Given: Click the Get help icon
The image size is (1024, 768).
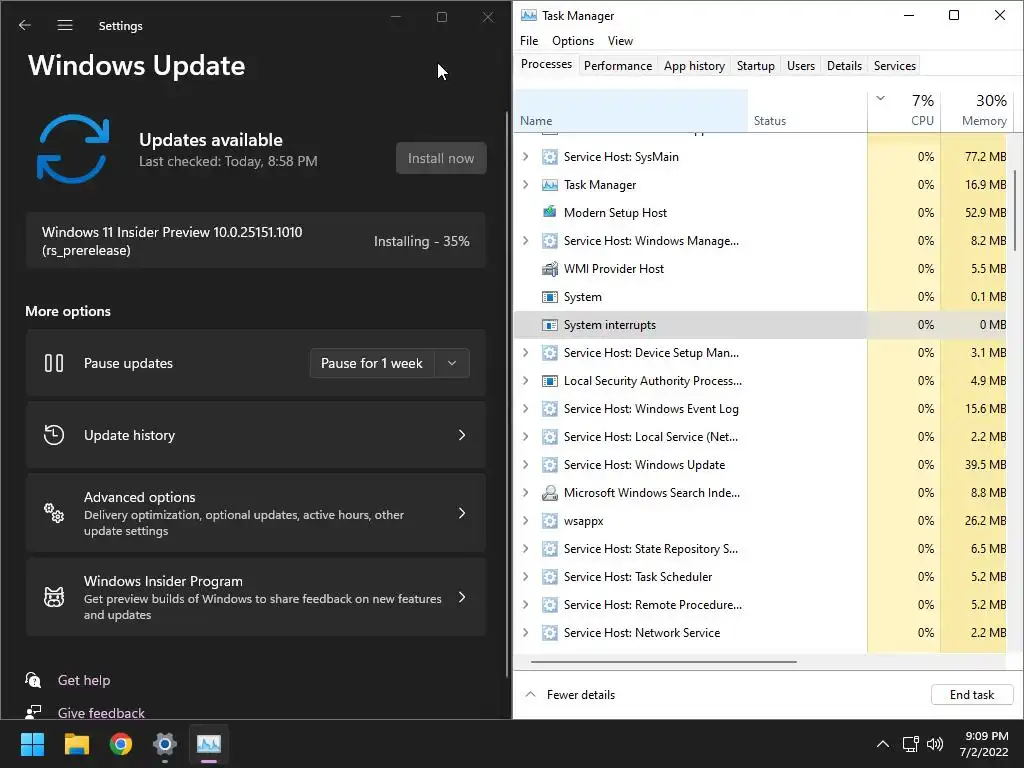Looking at the screenshot, I should tap(33, 680).
